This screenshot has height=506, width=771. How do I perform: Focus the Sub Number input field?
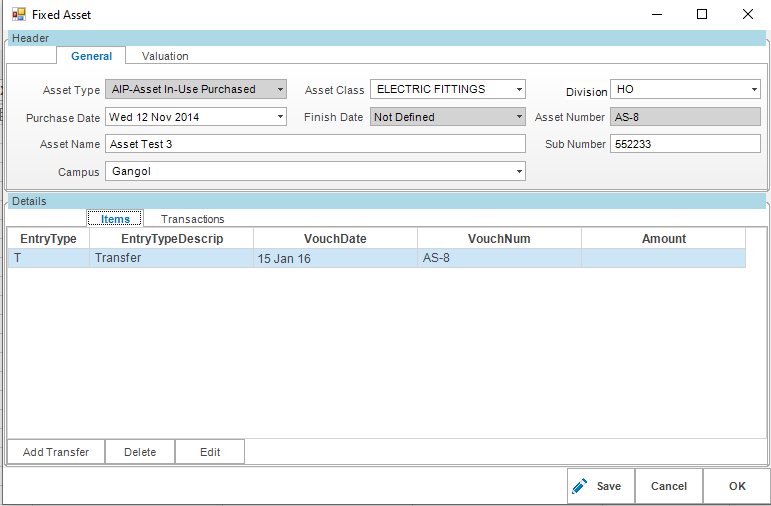coord(685,144)
